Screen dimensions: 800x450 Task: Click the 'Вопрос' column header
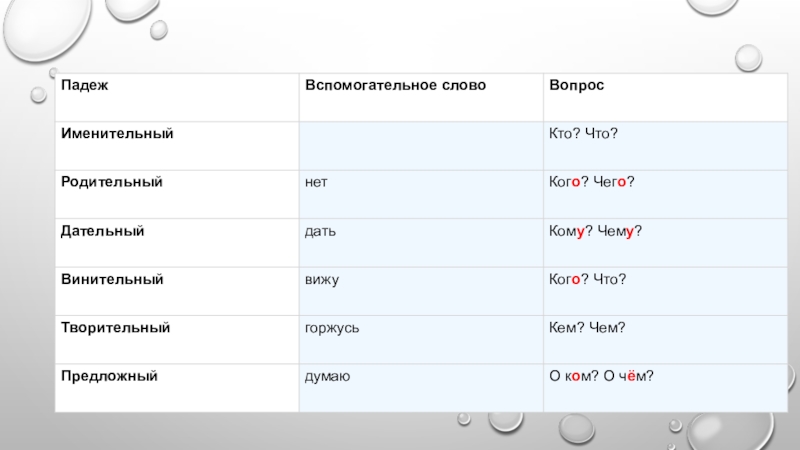[576, 85]
